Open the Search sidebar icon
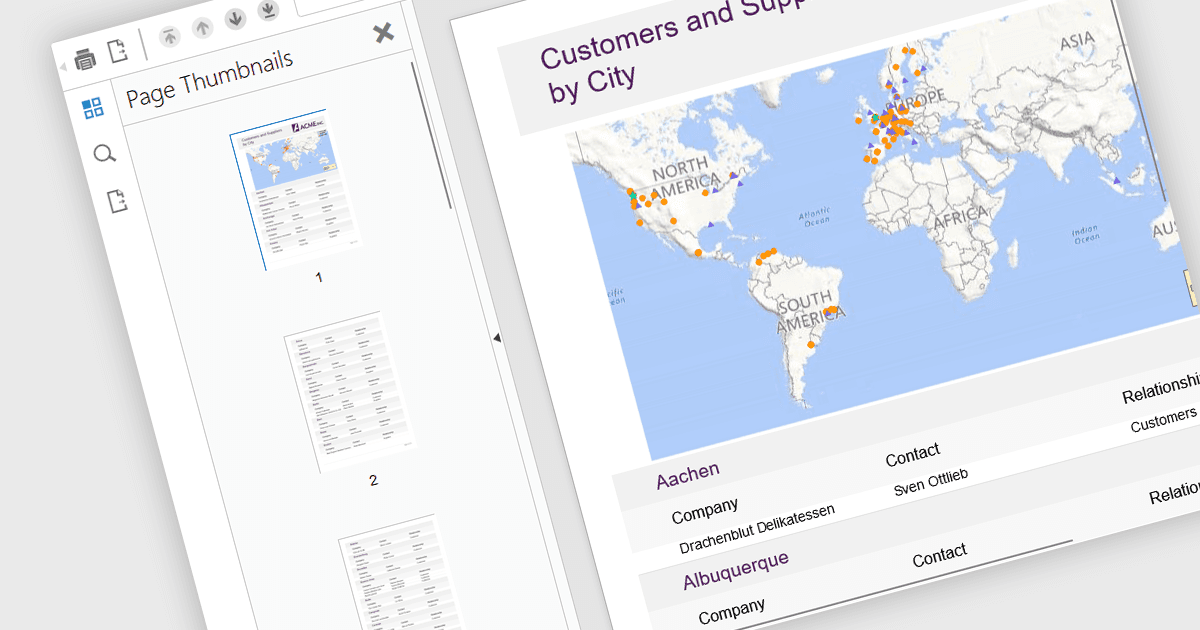1200x630 pixels. point(104,154)
